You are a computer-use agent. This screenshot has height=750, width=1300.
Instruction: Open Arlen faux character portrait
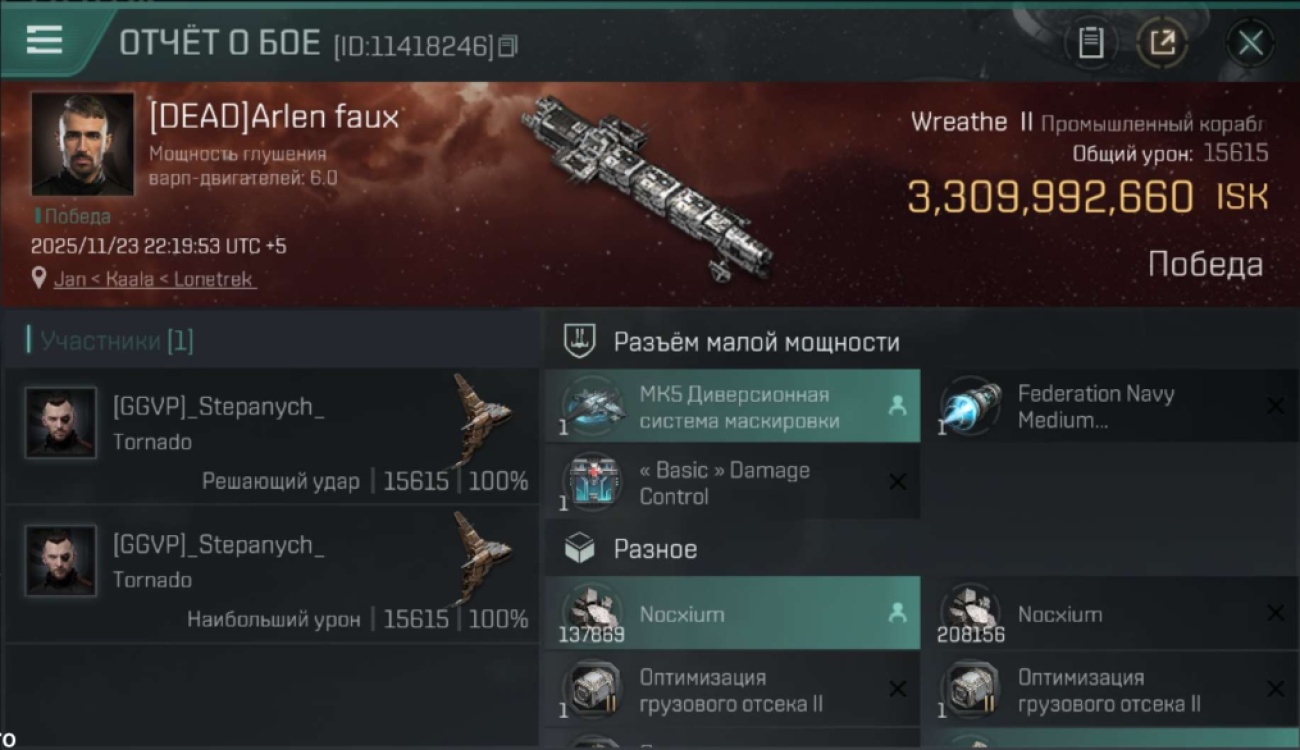[82, 144]
